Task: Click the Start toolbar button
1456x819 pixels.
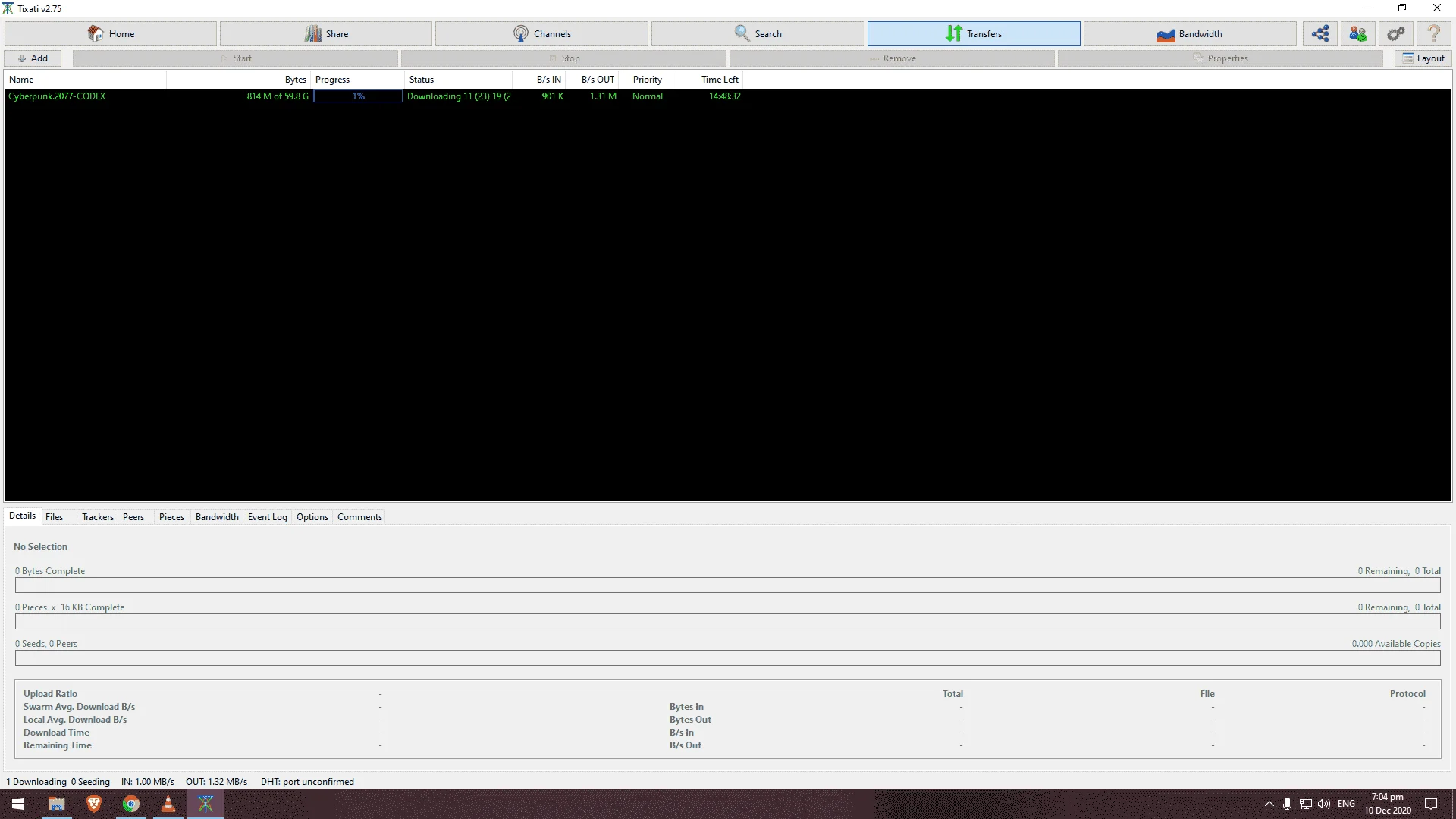Action: tap(235, 58)
